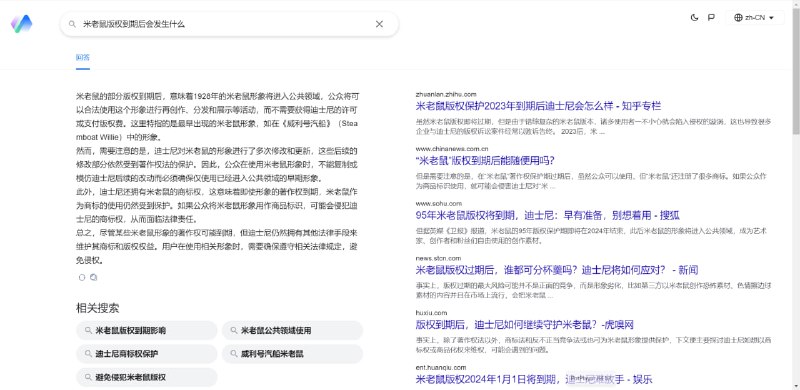Click the www.chinanews.com.cn source URL
Screen dimensions: 800x390
(452, 149)
